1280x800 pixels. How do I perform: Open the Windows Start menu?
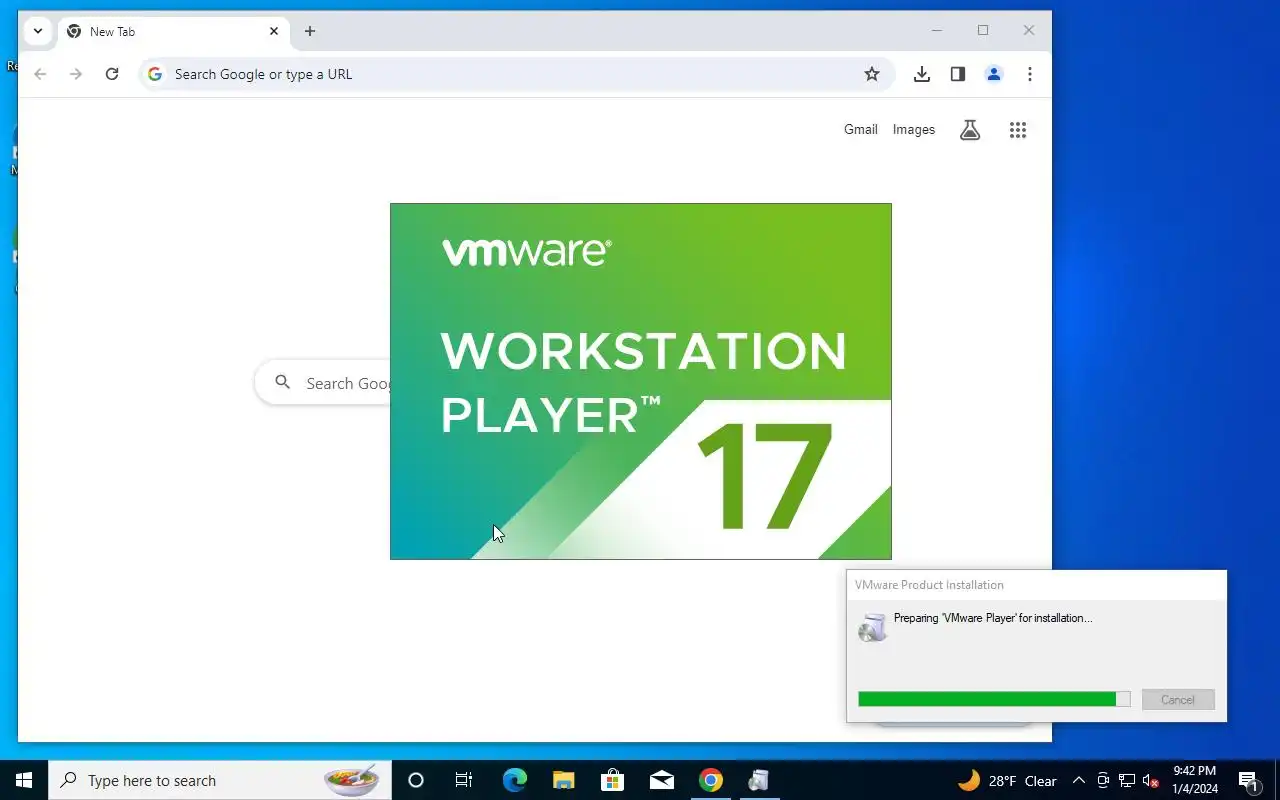pos(24,781)
